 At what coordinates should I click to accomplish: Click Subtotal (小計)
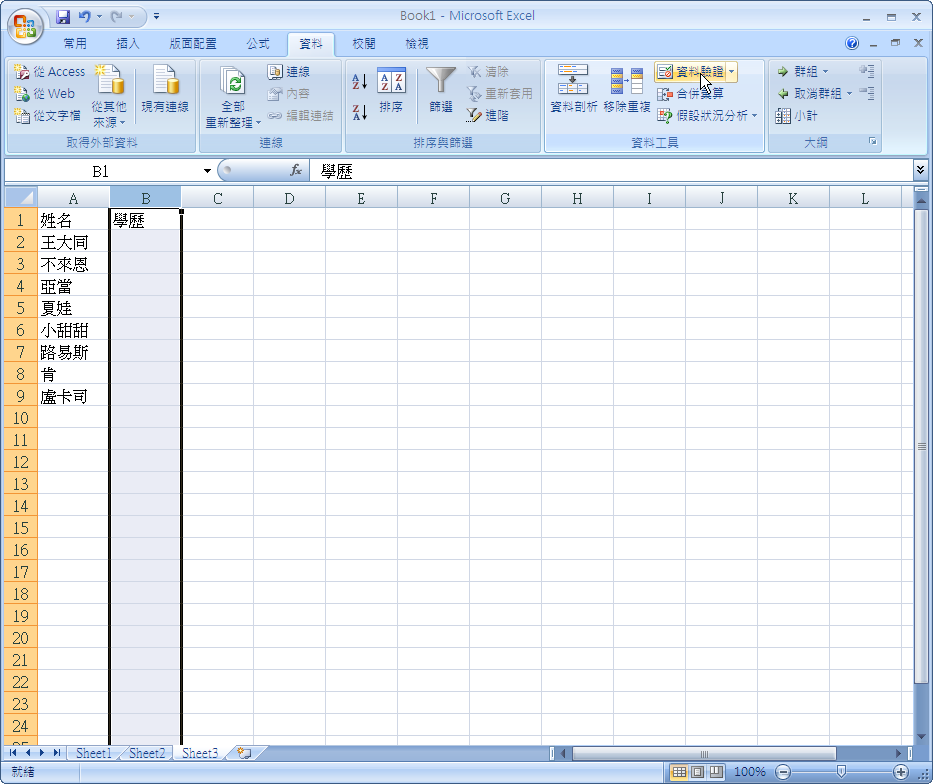(796, 115)
